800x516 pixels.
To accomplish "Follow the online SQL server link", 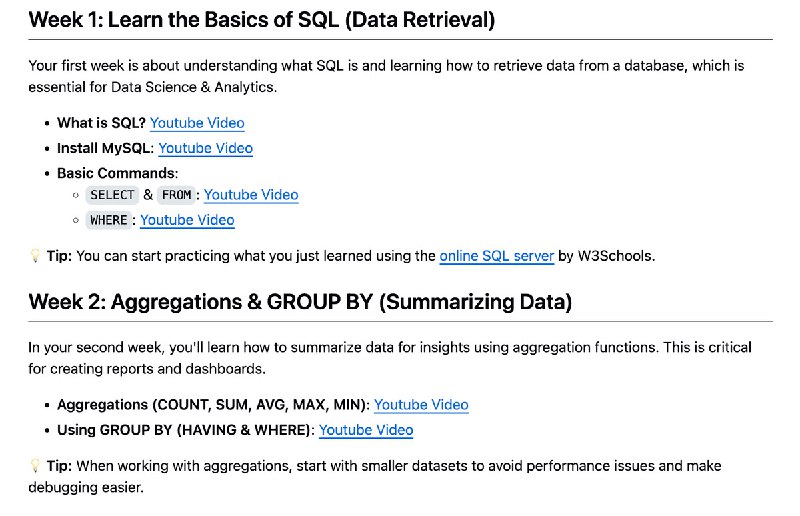I will pyautogui.click(x=497, y=256).
